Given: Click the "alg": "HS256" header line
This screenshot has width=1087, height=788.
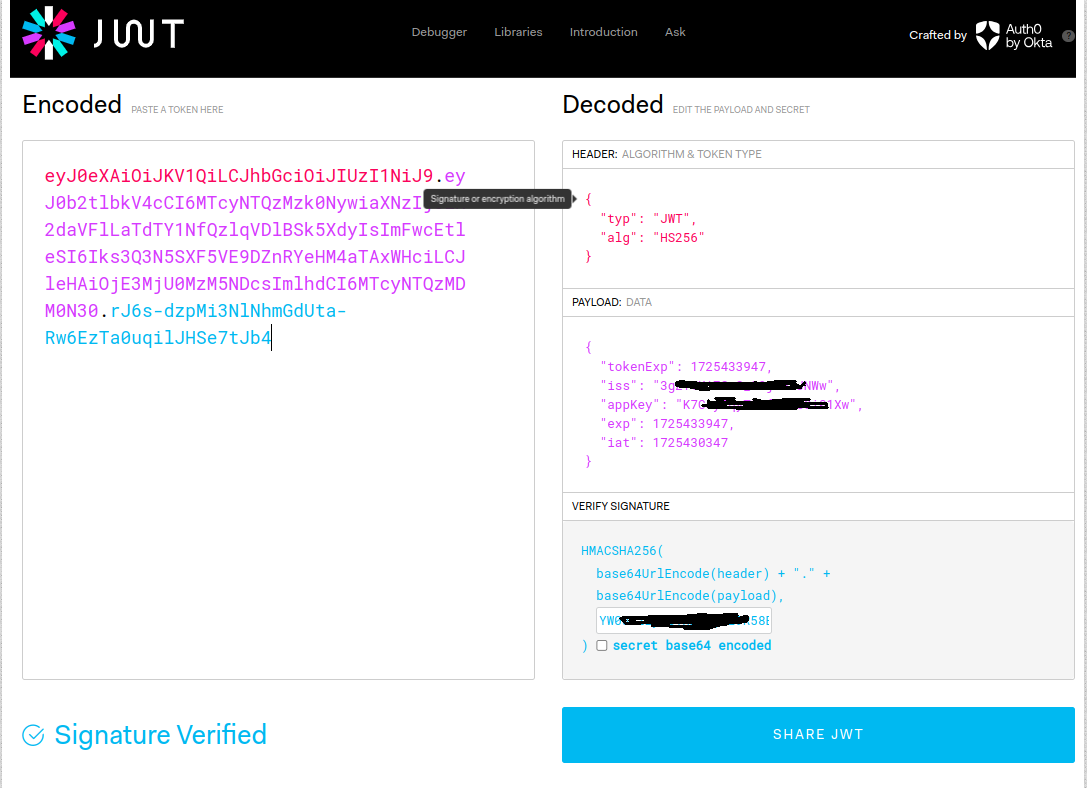Looking at the screenshot, I should (x=652, y=238).
